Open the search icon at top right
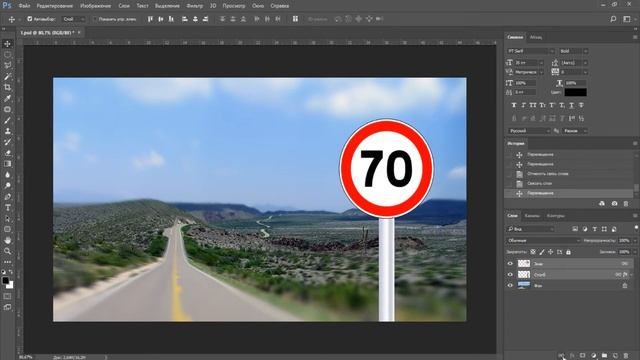640x360 pixels. pyautogui.click(x=613, y=19)
